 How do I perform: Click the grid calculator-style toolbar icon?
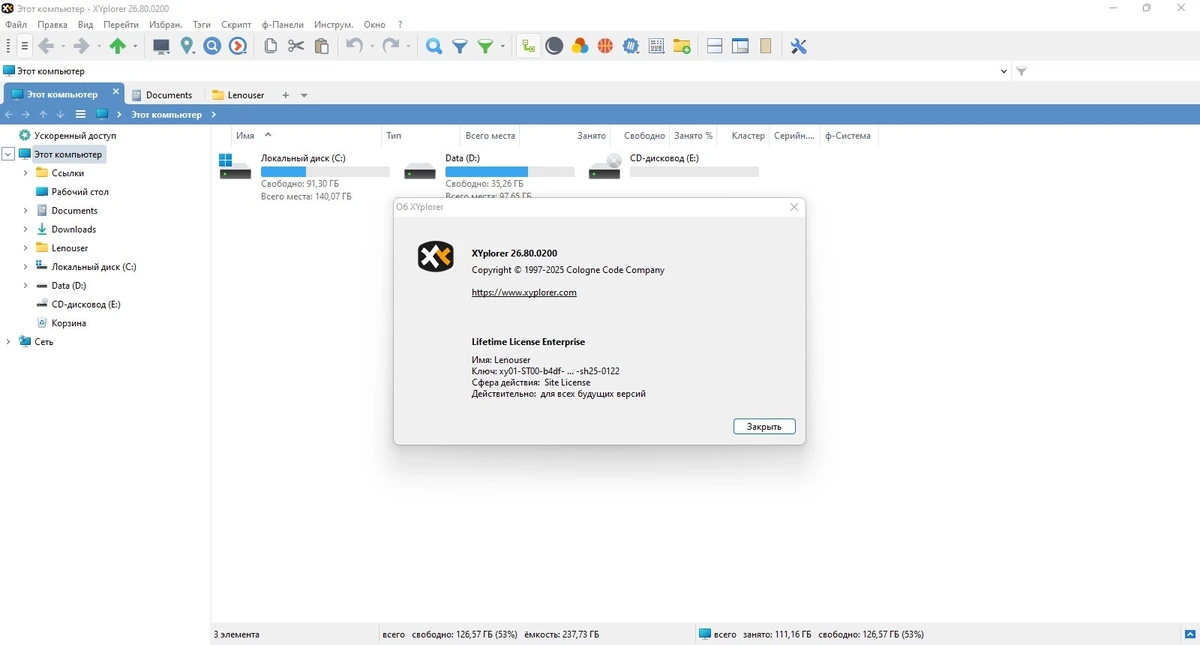tap(657, 46)
